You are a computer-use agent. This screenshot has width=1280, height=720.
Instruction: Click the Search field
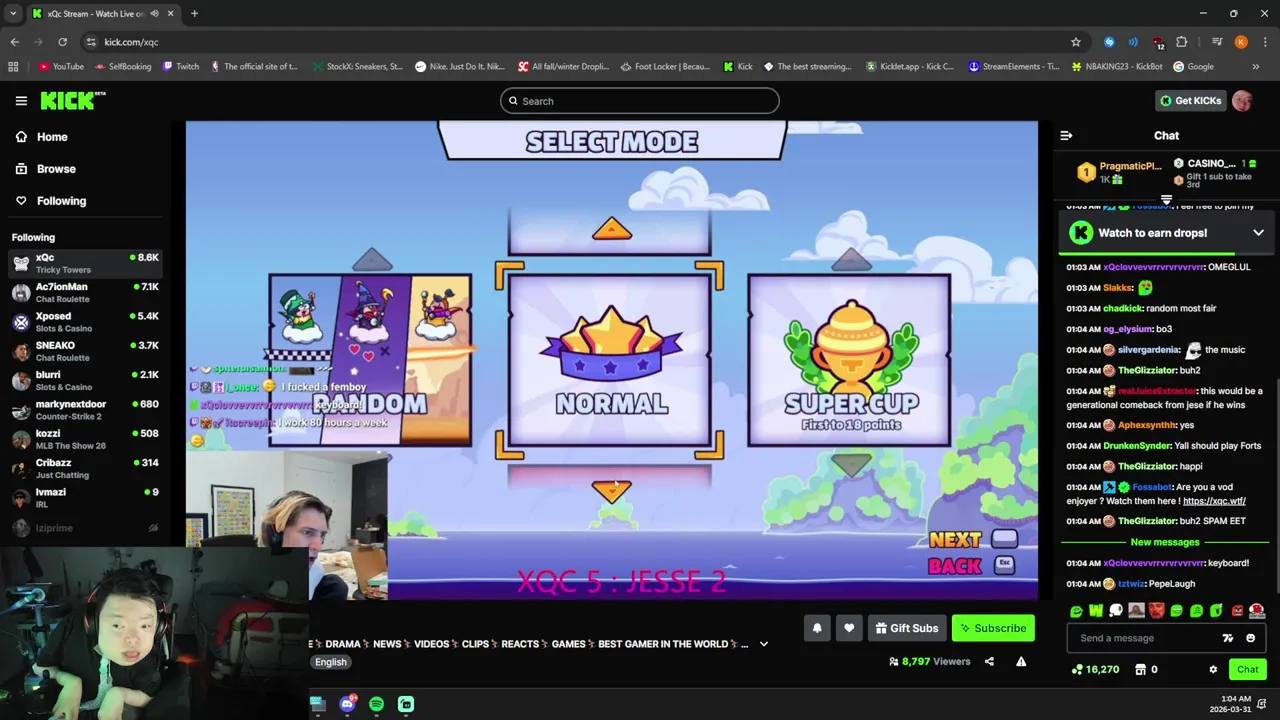click(x=640, y=101)
